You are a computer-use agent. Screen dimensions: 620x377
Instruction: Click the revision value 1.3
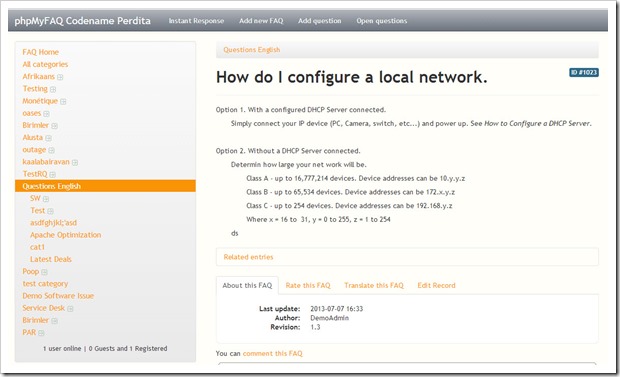tap(315, 327)
